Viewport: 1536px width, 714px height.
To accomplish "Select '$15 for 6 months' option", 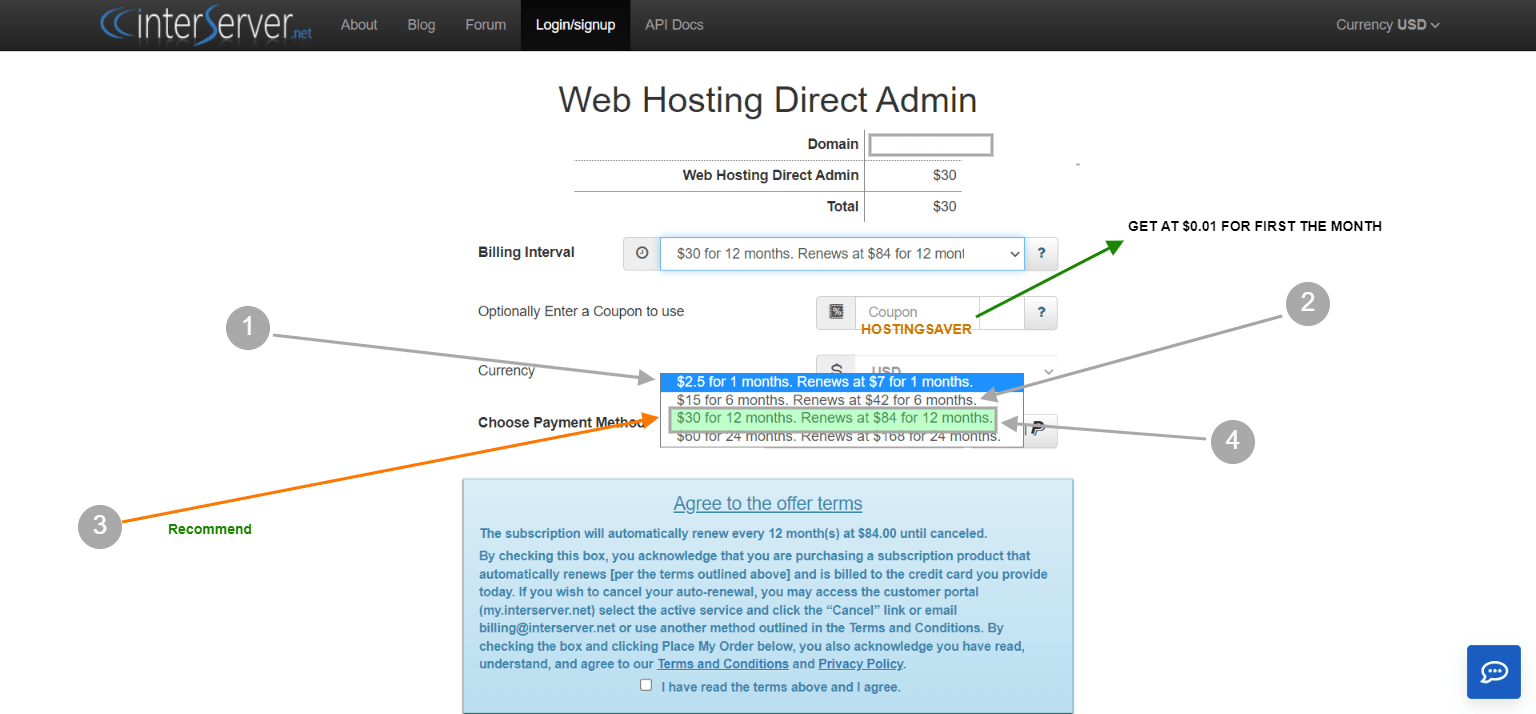I will [841, 400].
